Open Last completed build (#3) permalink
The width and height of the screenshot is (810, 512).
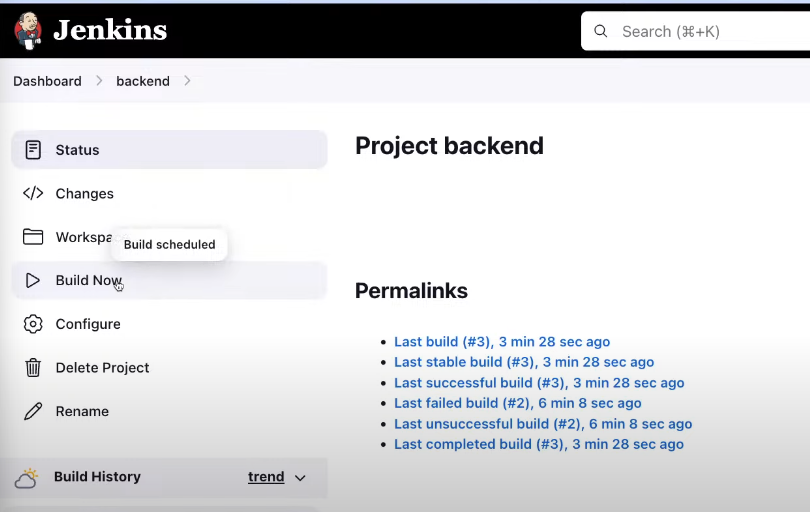click(x=539, y=444)
